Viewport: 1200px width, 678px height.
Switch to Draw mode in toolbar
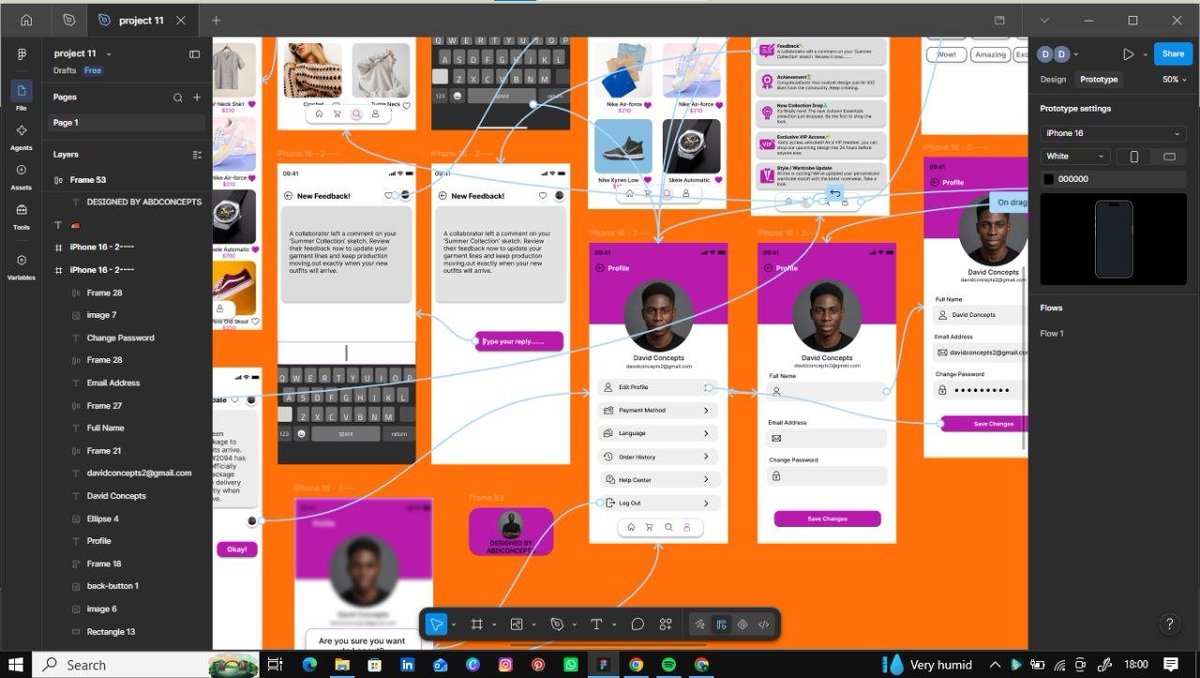pyautogui.click(x=700, y=624)
